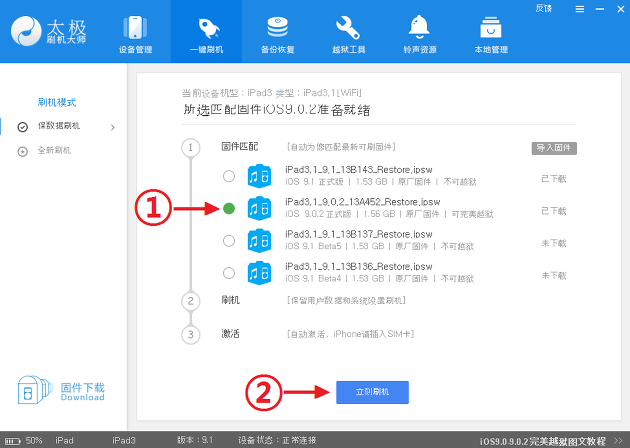Click the 太极刷机大师 logo

coord(49,31)
